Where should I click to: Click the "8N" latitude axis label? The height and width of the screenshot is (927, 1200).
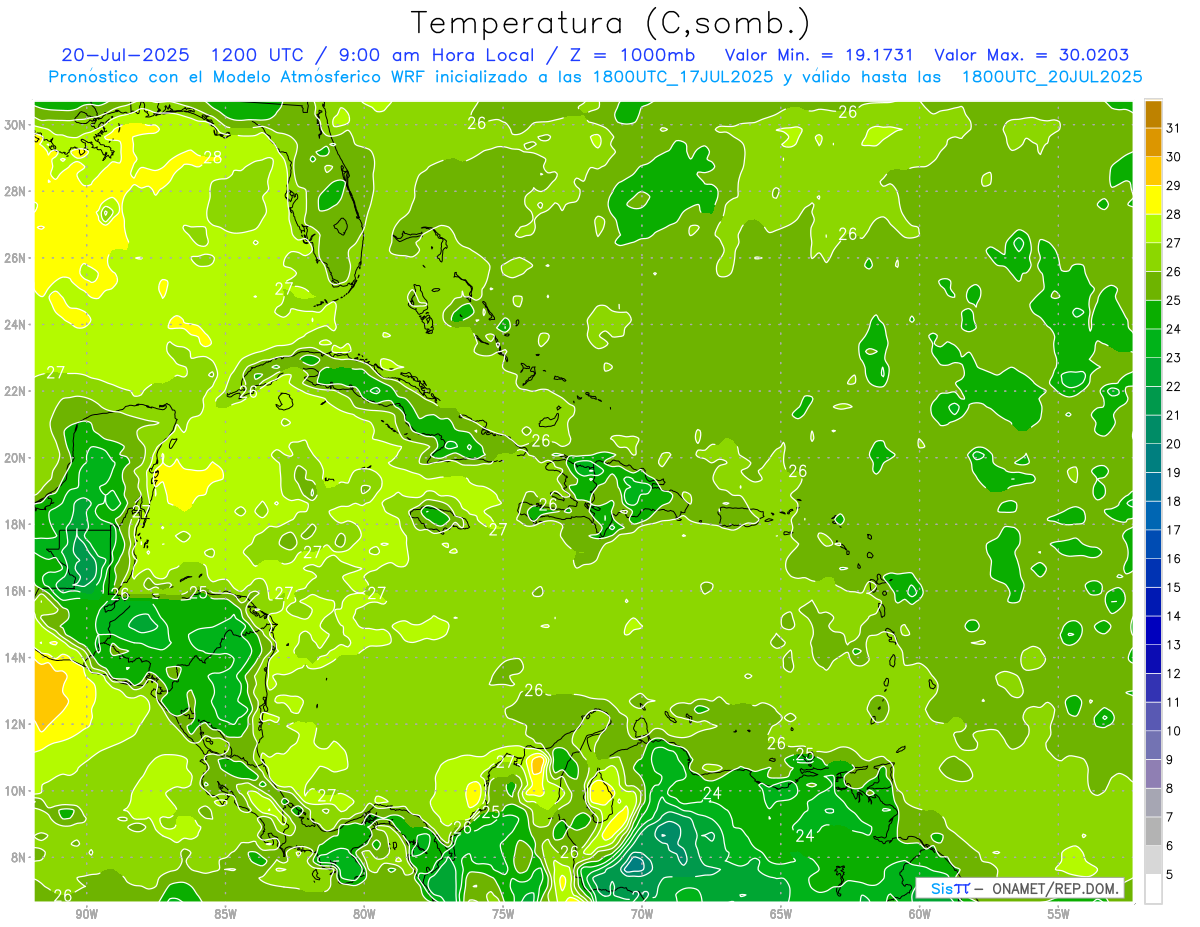tap(20, 858)
